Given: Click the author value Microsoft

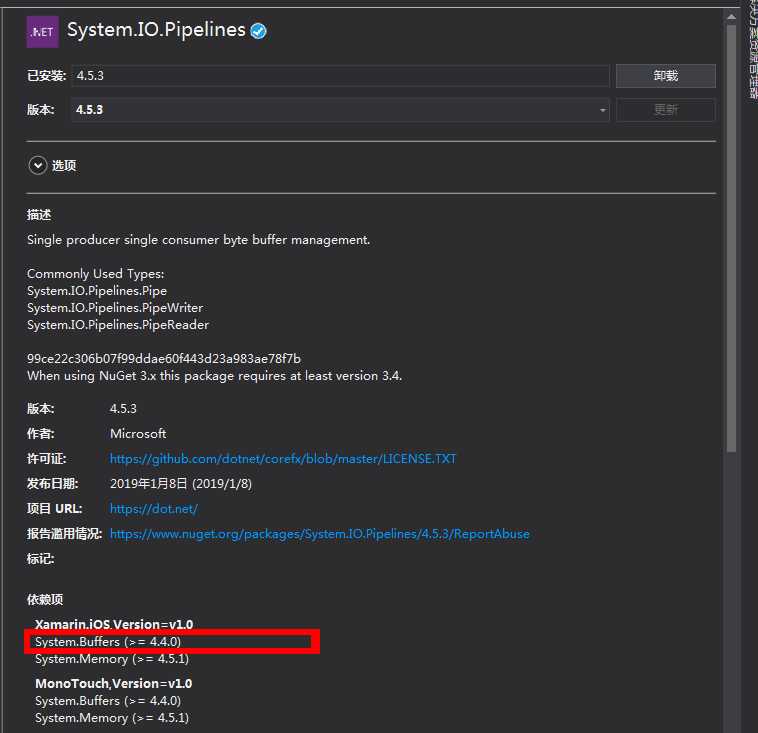Looking at the screenshot, I should (x=138, y=433).
